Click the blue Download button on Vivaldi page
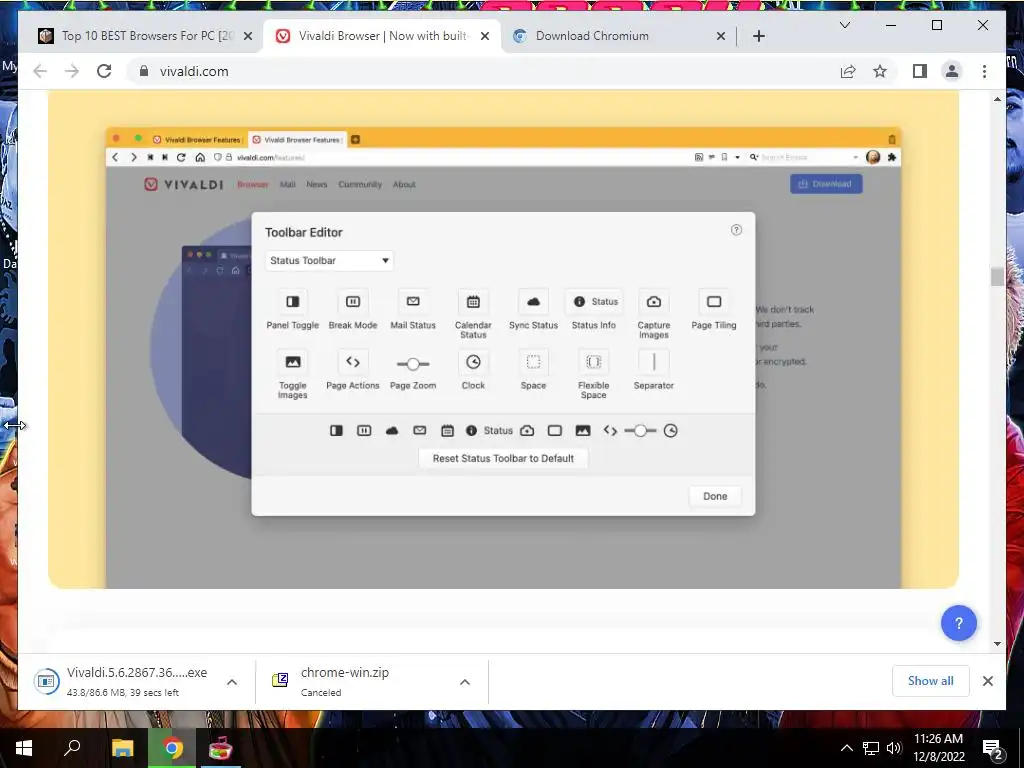The height and width of the screenshot is (768, 1024). click(826, 184)
